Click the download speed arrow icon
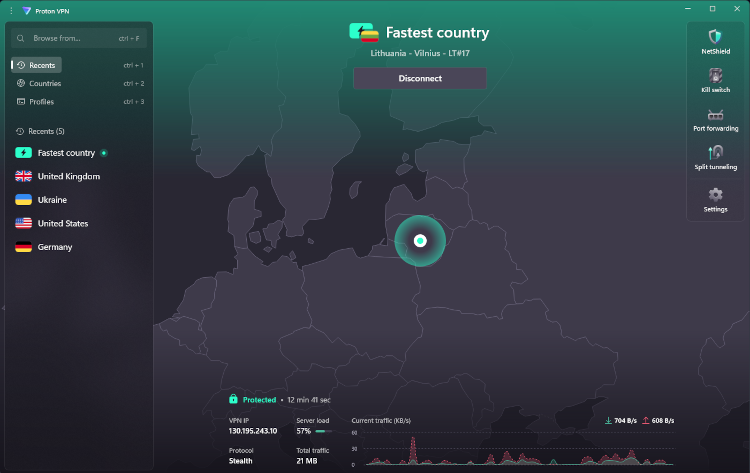The image size is (750, 473). pyautogui.click(x=608, y=420)
